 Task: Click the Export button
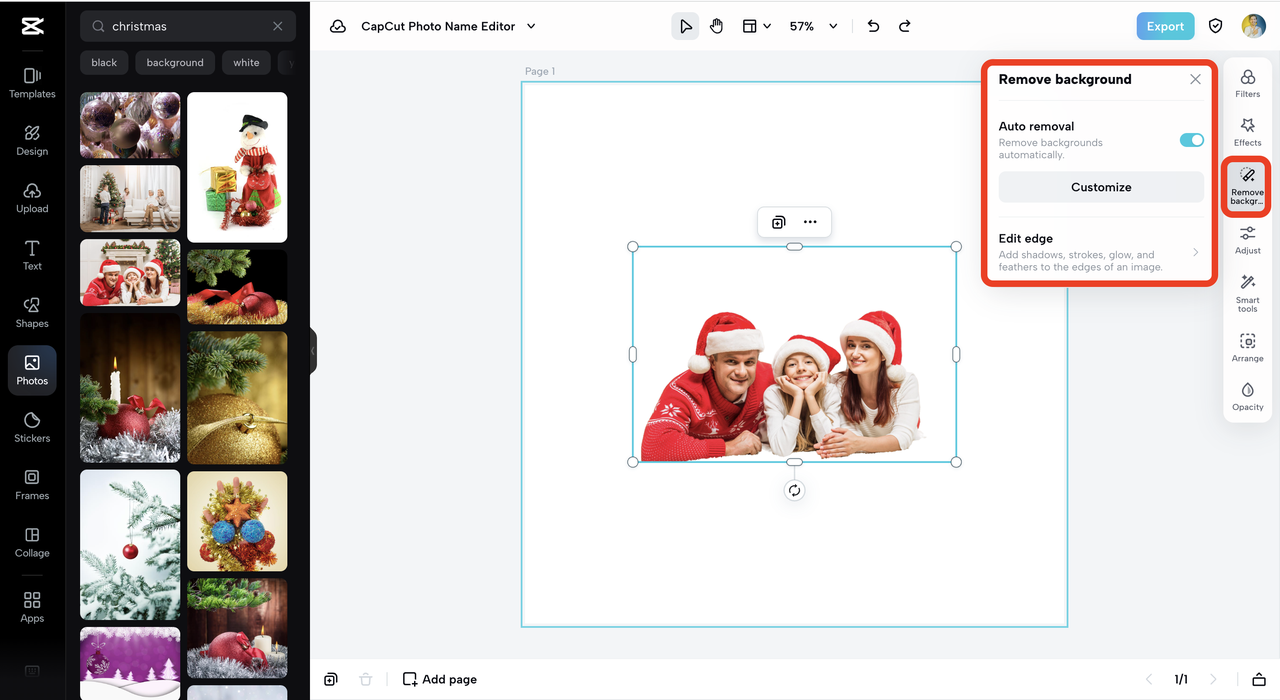coord(1165,26)
